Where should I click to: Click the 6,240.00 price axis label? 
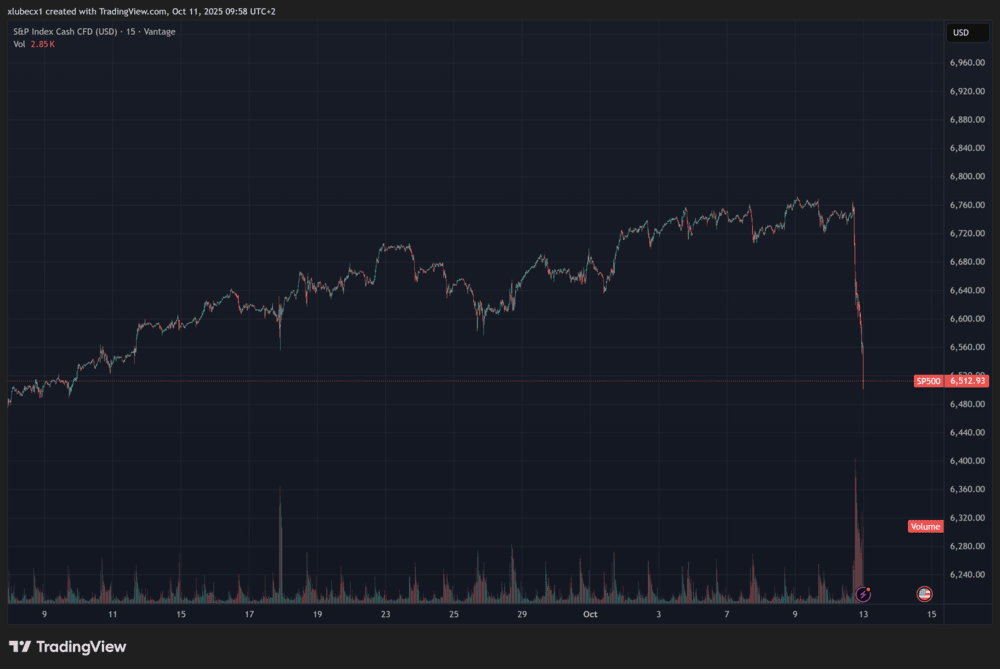point(967,574)
